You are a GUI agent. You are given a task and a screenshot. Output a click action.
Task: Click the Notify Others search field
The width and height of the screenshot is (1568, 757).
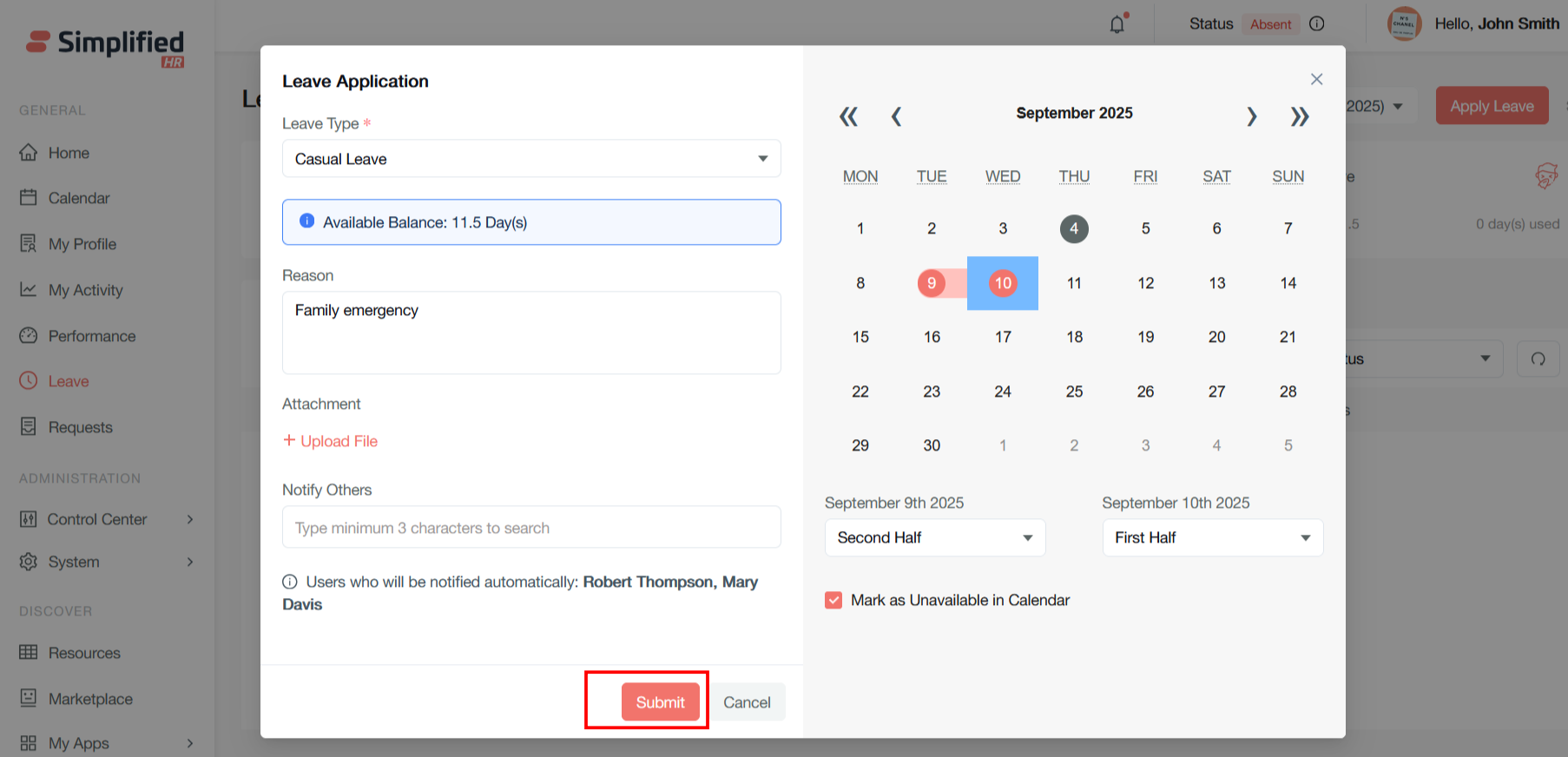pos(530,528)
